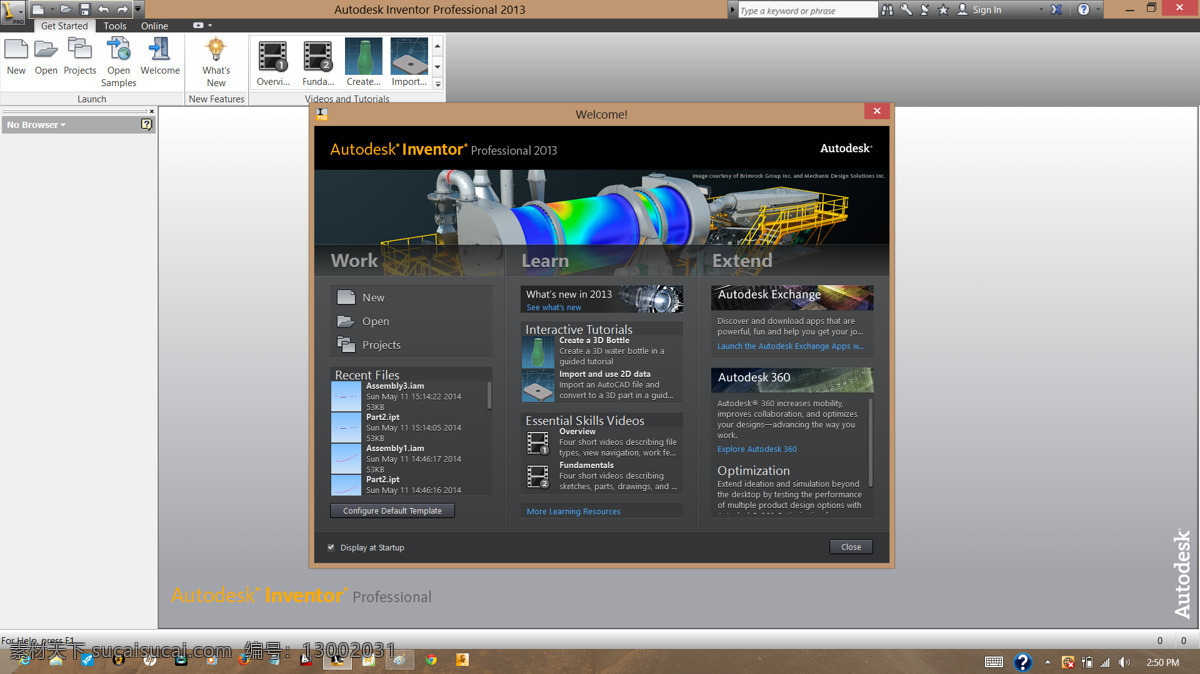The image size is (1200, 674).
Task: Click the Undo arrow in quick access toolbar
Action: 103,10
